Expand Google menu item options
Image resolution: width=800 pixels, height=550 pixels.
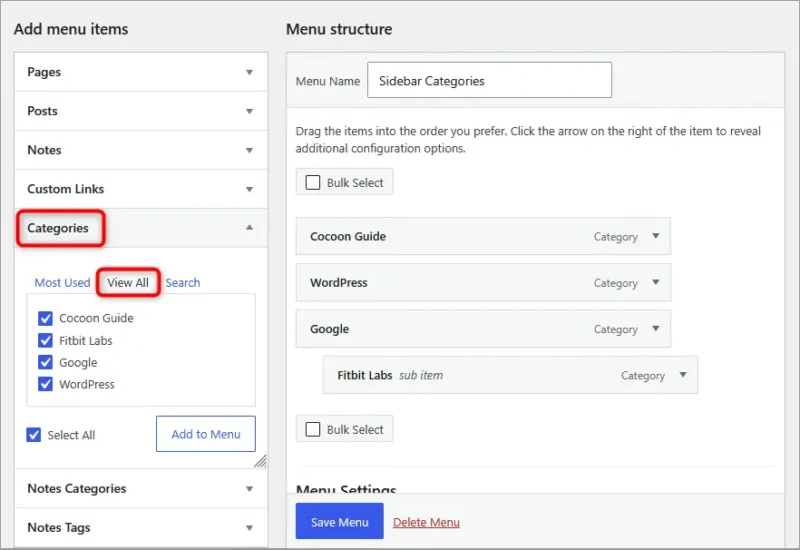coord(656,329)
